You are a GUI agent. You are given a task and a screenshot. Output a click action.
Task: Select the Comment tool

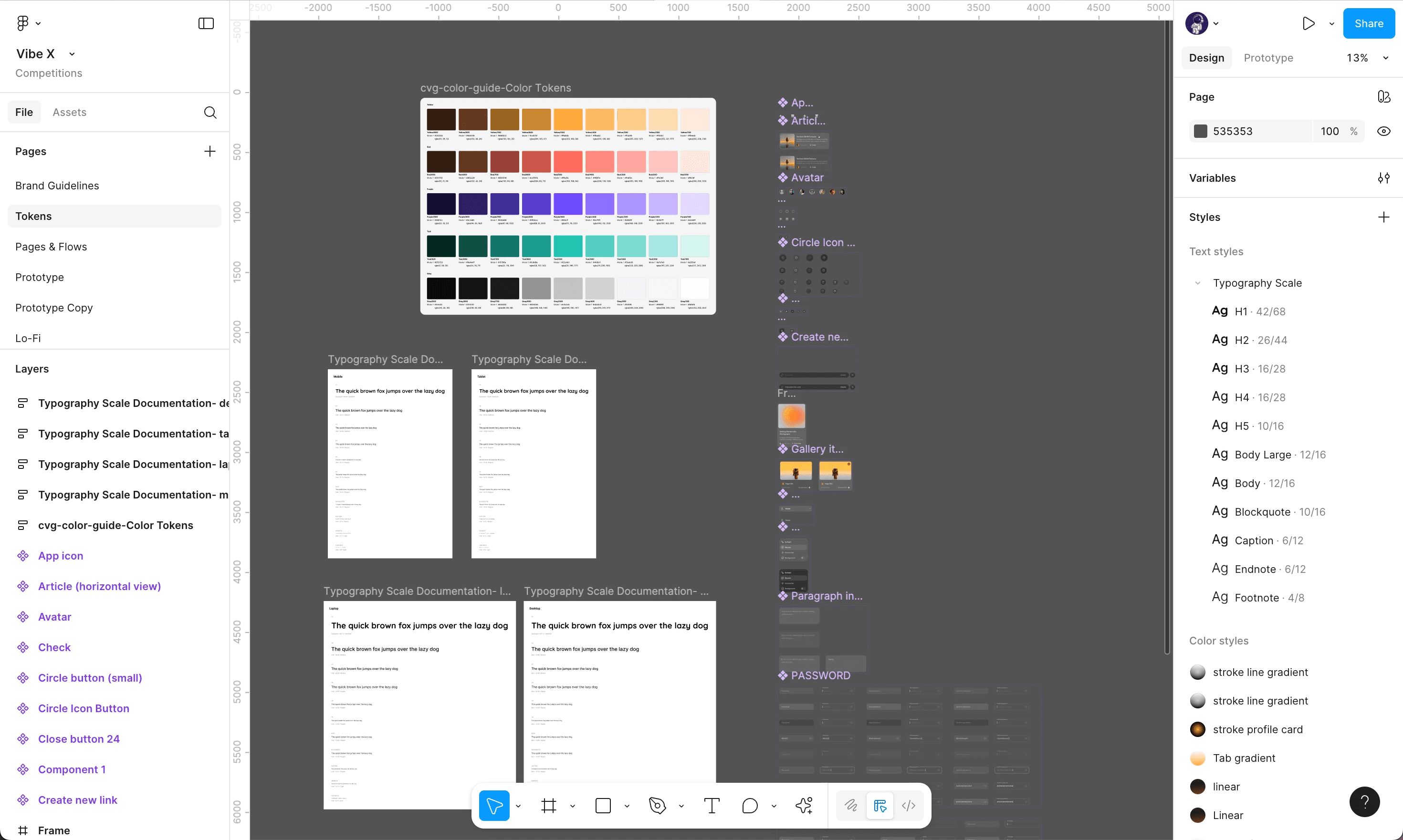click(x=750, y=806)
